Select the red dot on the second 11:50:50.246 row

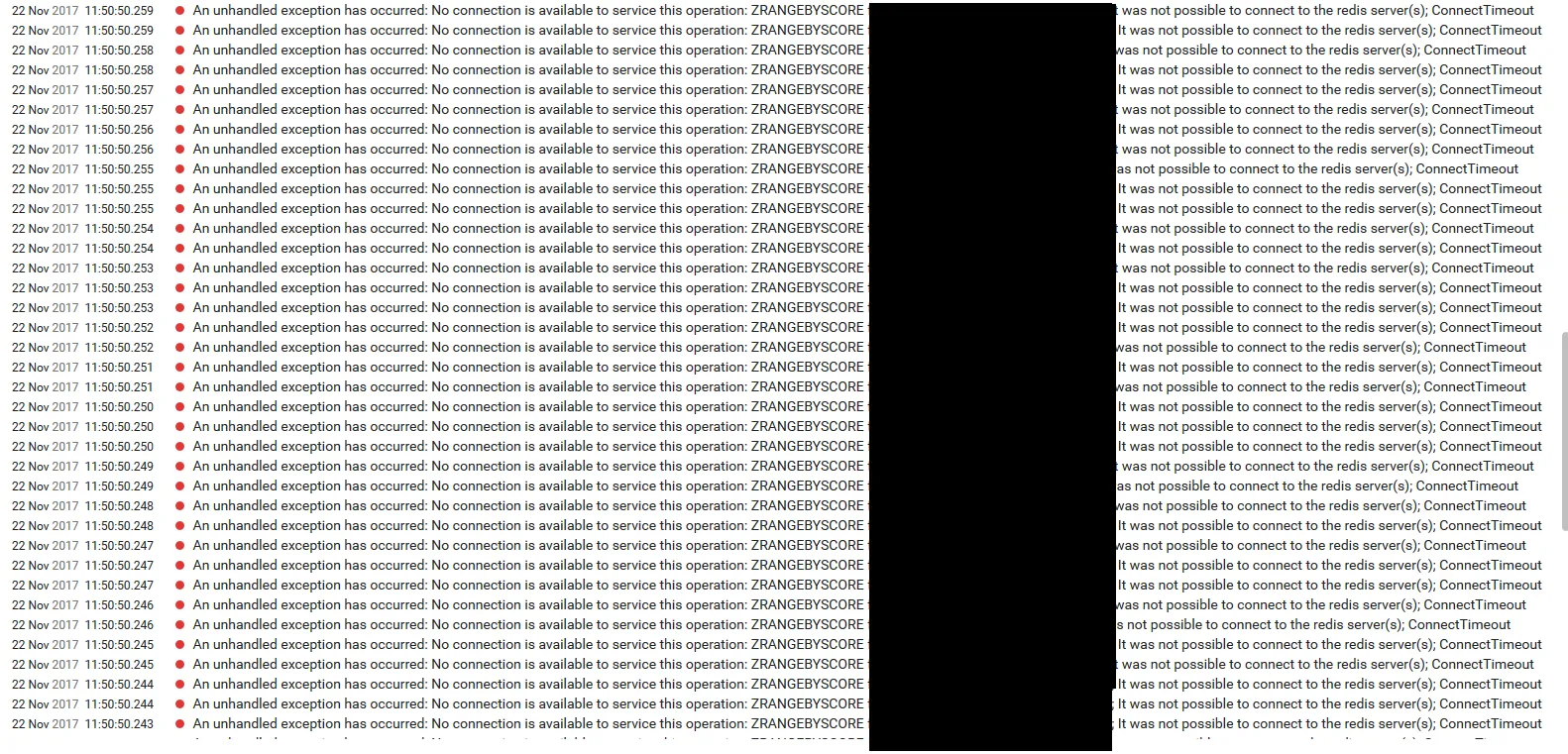pyautogui.click(x=179, y=625)
